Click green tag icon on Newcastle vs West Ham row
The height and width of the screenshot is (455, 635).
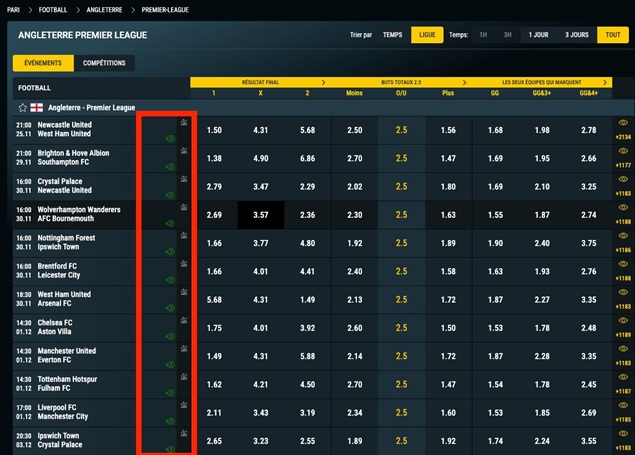(x=170, y=139)
